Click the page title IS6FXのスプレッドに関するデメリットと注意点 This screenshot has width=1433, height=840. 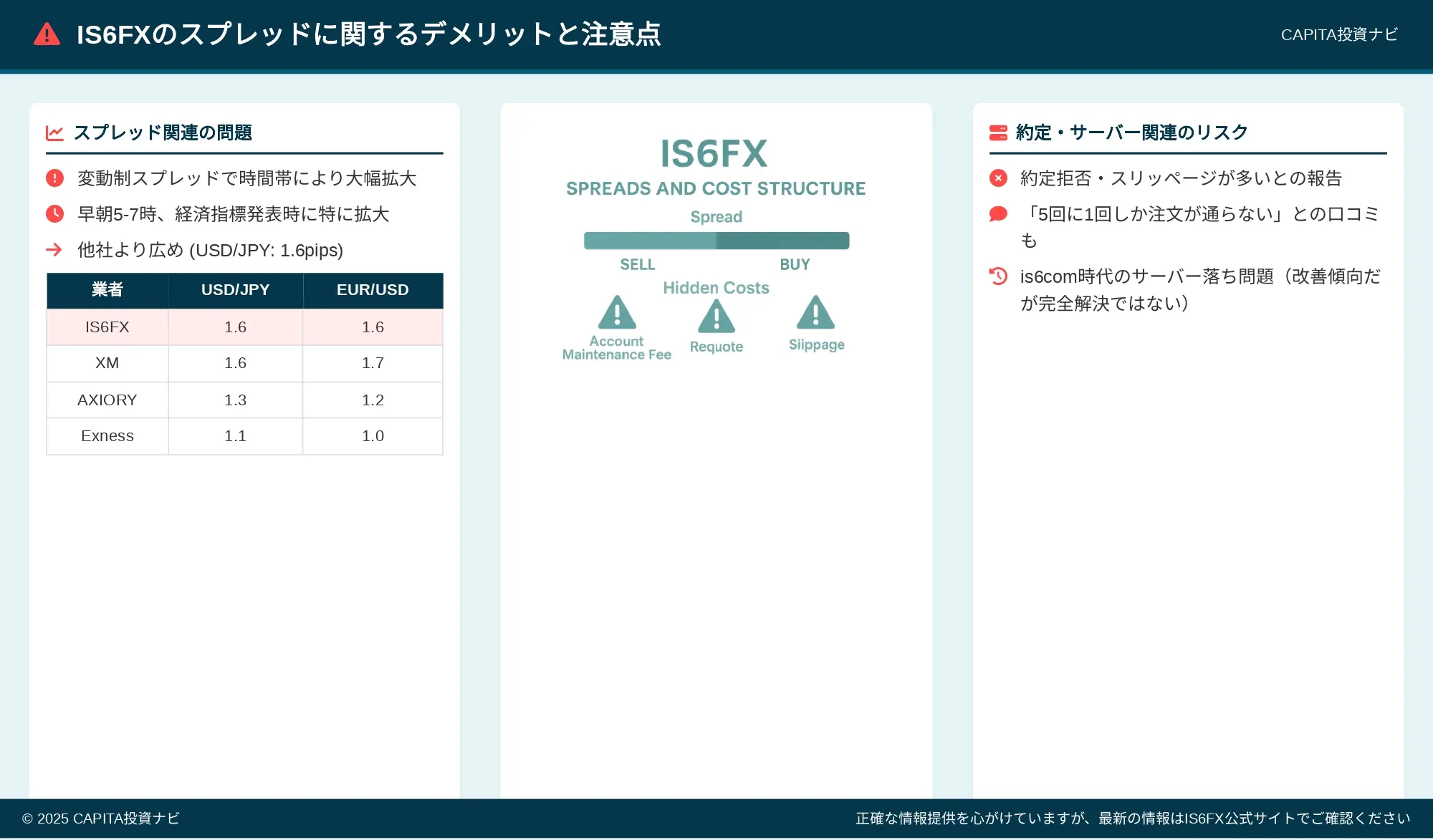(368, 34)
